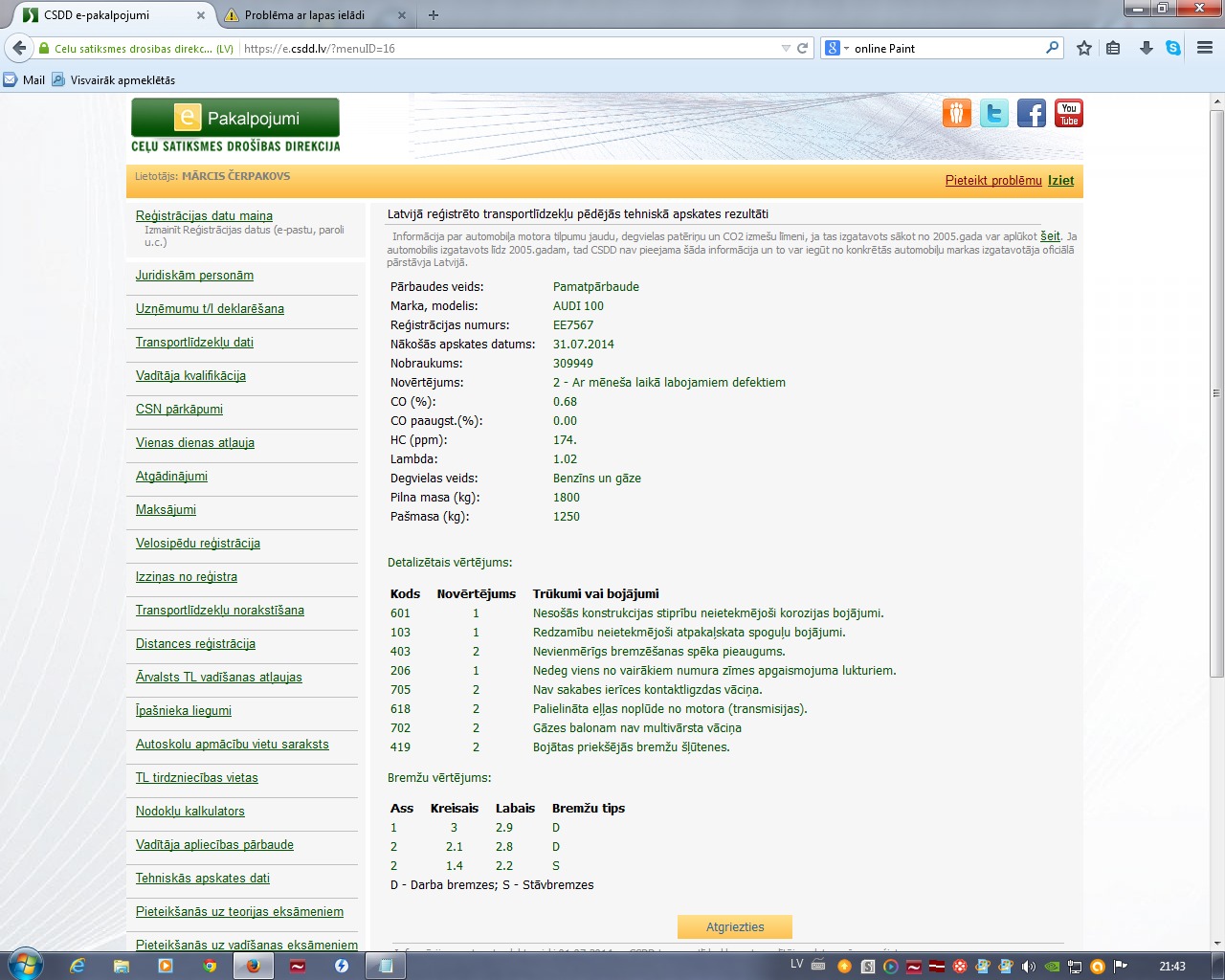Open Firefox downloads arrow icon
The height and width of the screenshot is (980, 1225).
pos(1146,48)
